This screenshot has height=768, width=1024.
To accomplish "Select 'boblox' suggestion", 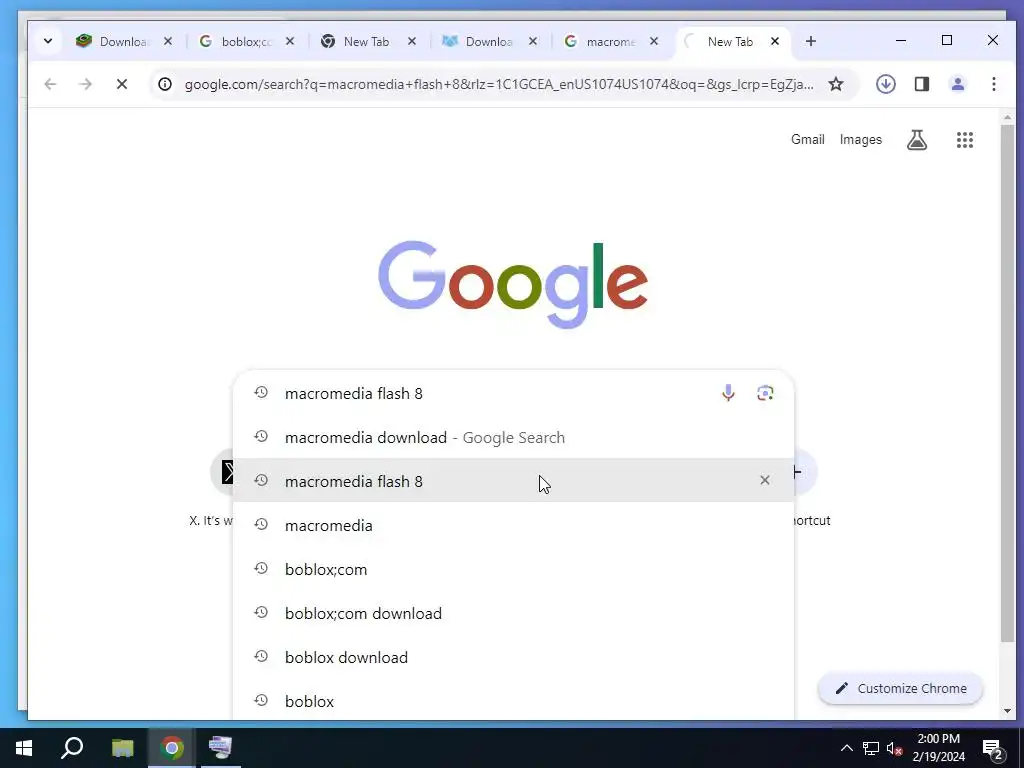I will point(513,701).
